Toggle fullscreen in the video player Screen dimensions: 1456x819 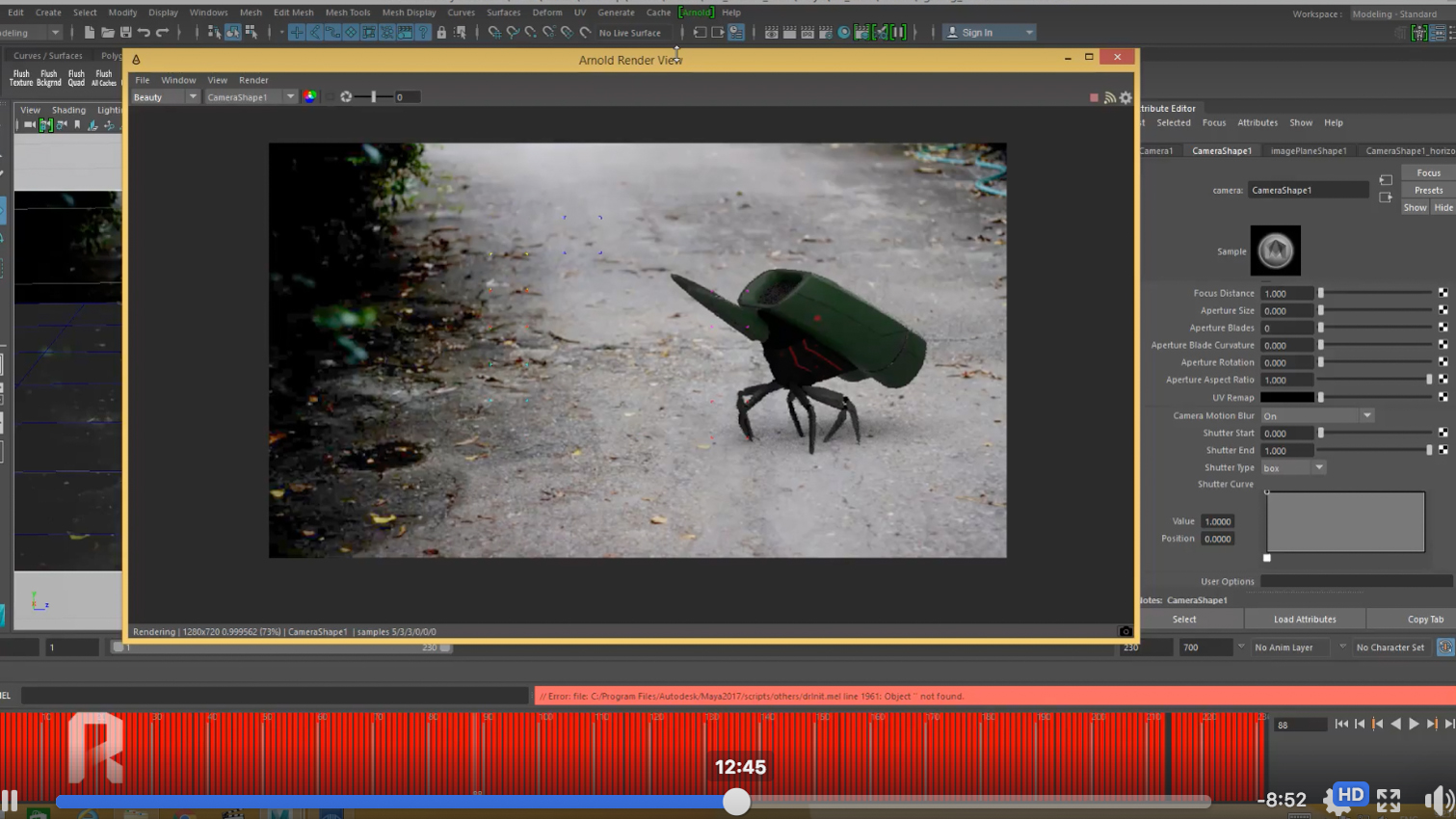point(1388,800)
